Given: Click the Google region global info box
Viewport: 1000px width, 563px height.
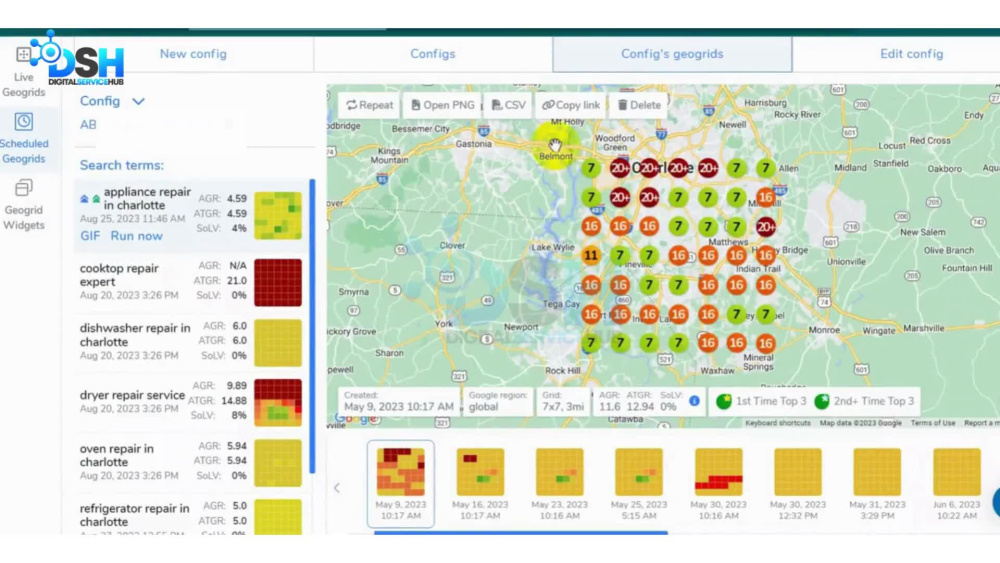Looking at the screenshot, I should 497,402.
